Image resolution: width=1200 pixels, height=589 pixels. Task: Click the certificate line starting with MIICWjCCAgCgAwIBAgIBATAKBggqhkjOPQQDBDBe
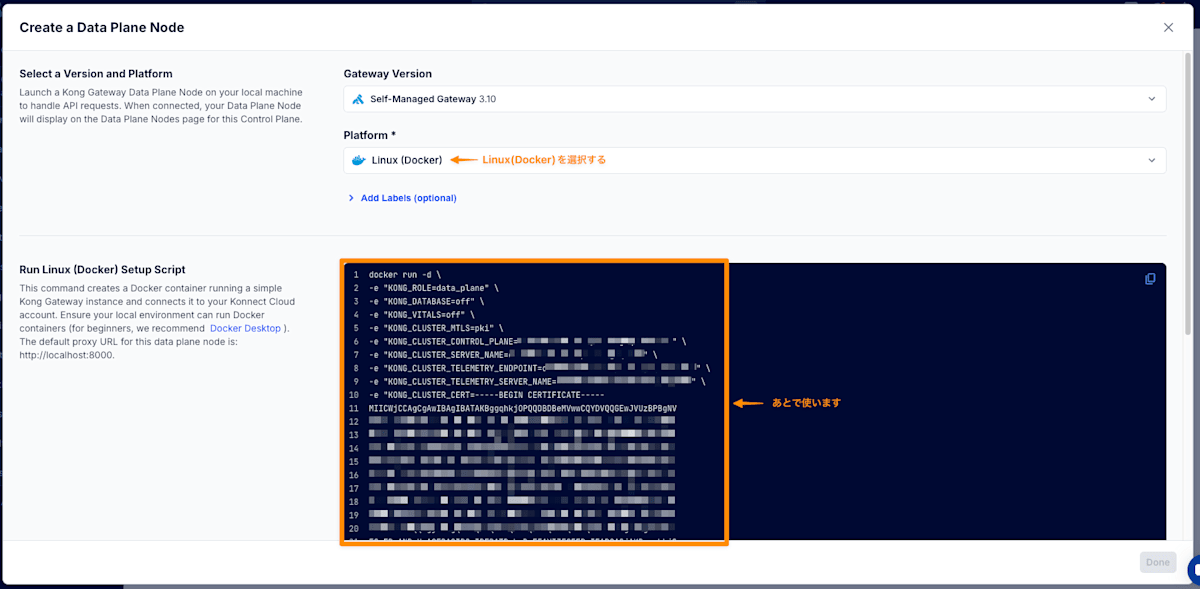(x=523, y=409)
